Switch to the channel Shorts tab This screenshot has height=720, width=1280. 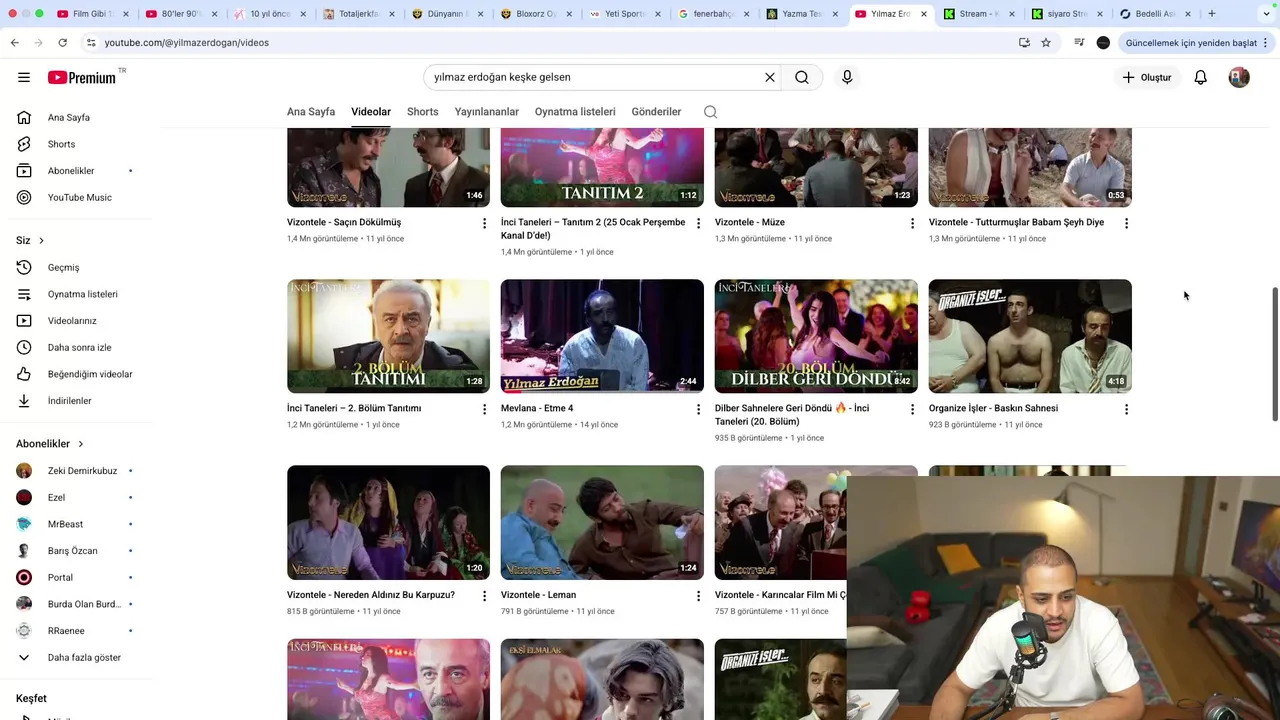pos(423,112)
